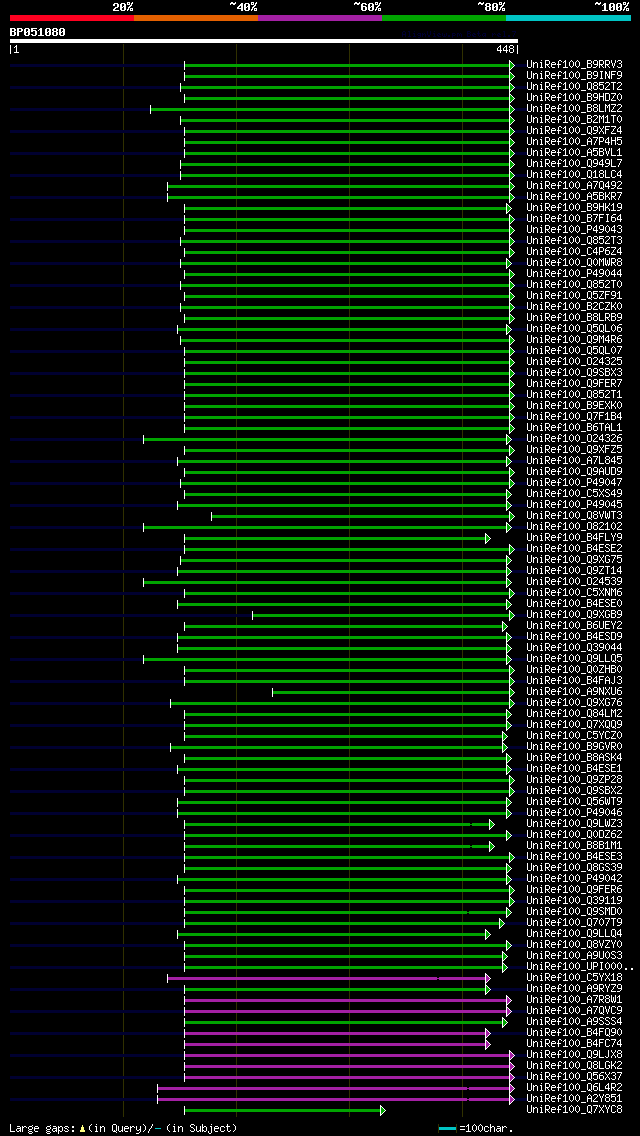
Task: Click the truncated UniRef100_UPI000.. label
Action: pyautogui.click(x=580, y=966)
